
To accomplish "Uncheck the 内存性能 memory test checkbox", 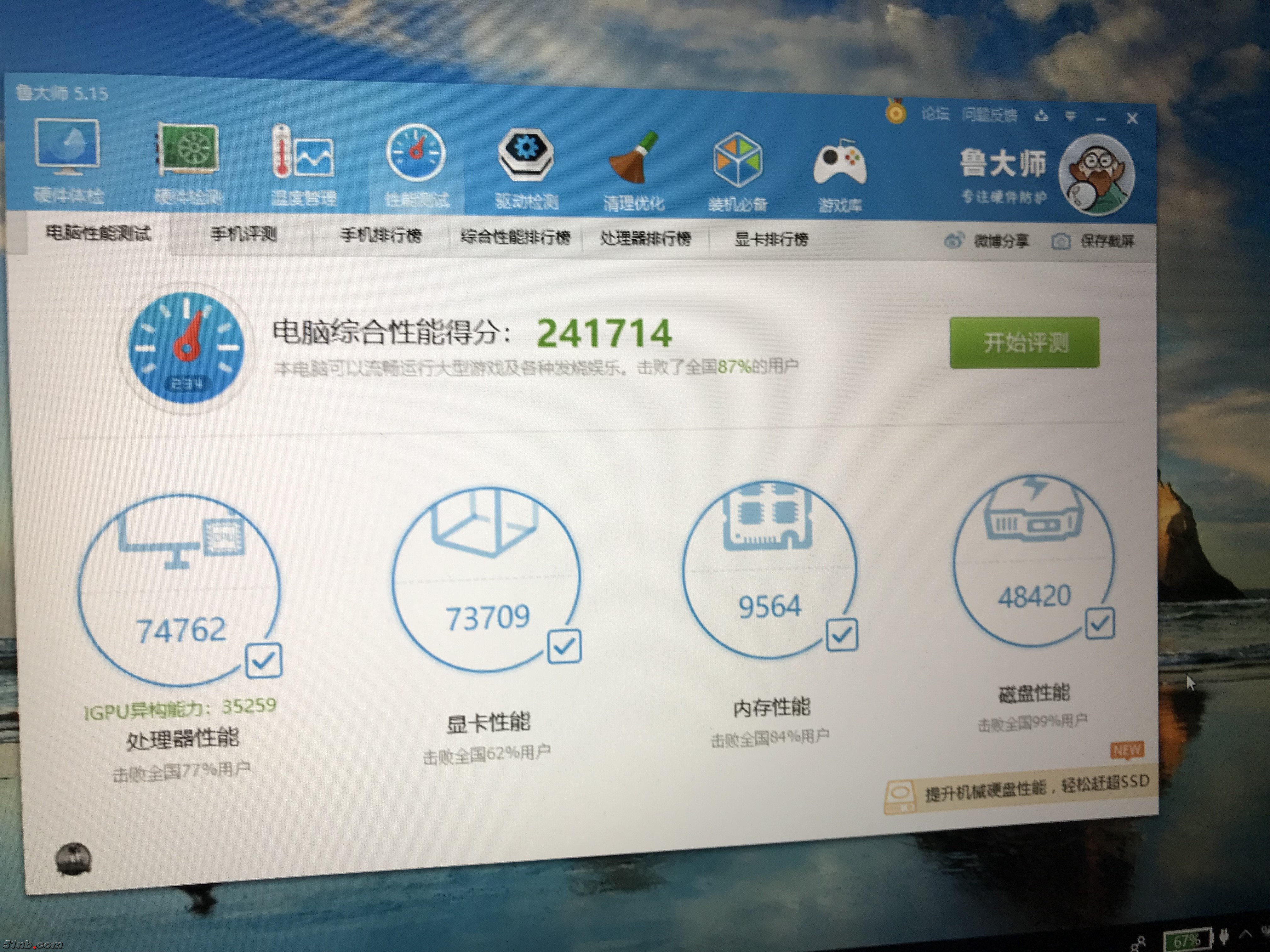I will pyautogui.click(x=842, y=635).
